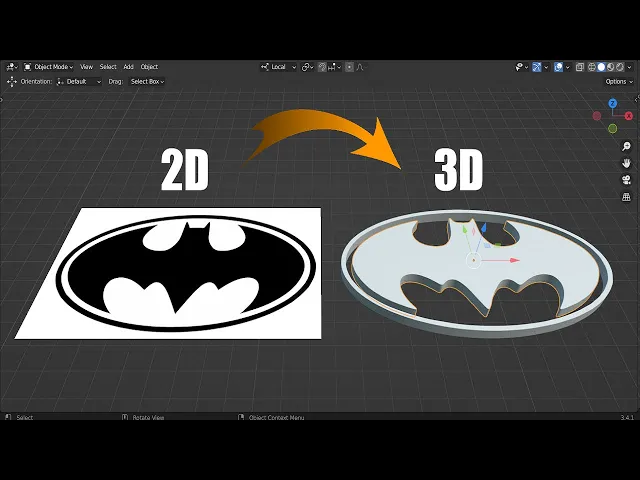Click the green Y move arrow on model
This screenshot has height=480, width=640.
[465, 230]
